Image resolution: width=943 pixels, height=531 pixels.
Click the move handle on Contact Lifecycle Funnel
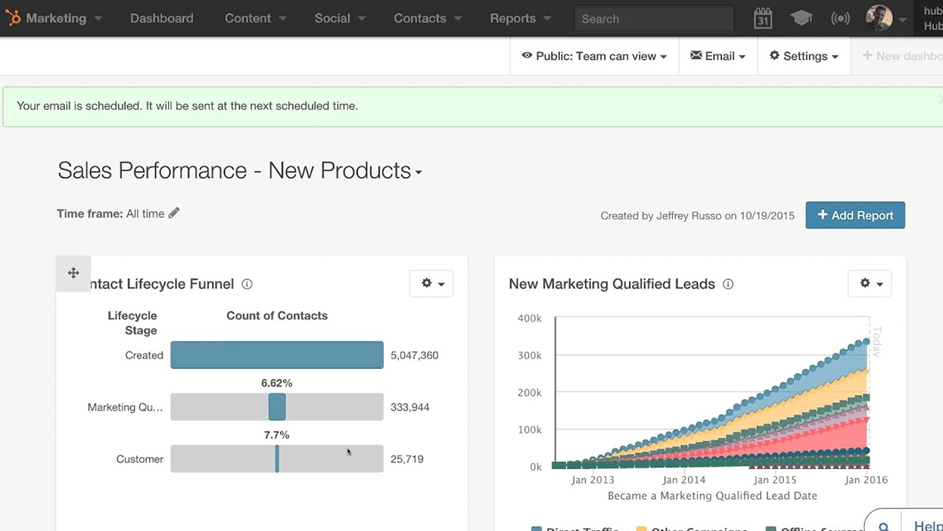click(73, 273)
